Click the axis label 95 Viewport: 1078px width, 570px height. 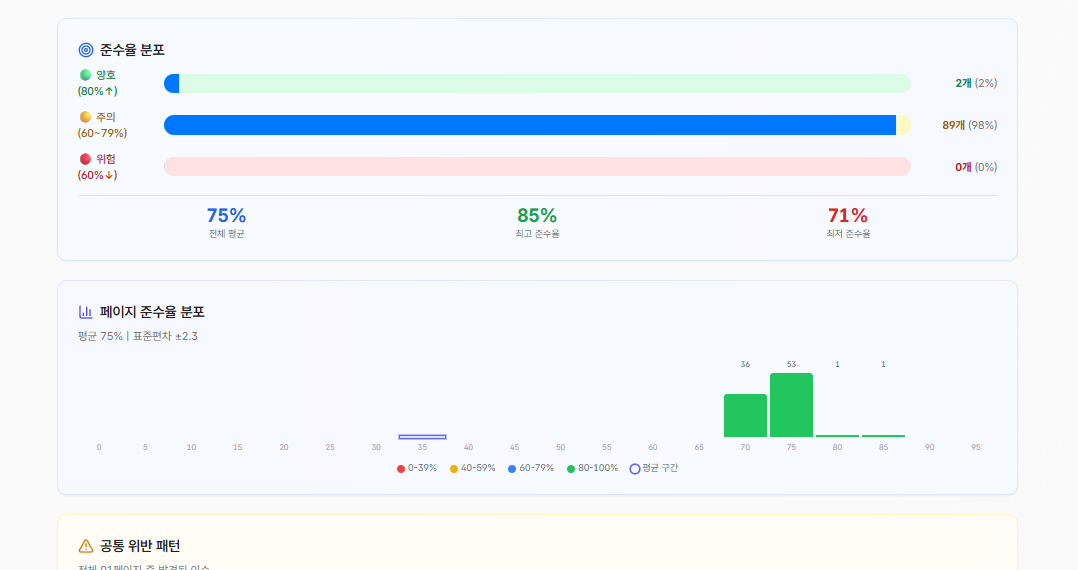[976, 448]
